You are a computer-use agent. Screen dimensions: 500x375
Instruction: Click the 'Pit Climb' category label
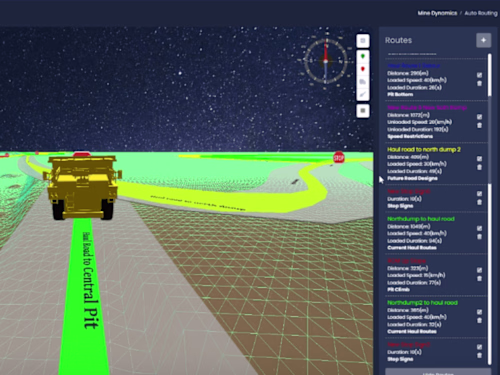point(398,289)
